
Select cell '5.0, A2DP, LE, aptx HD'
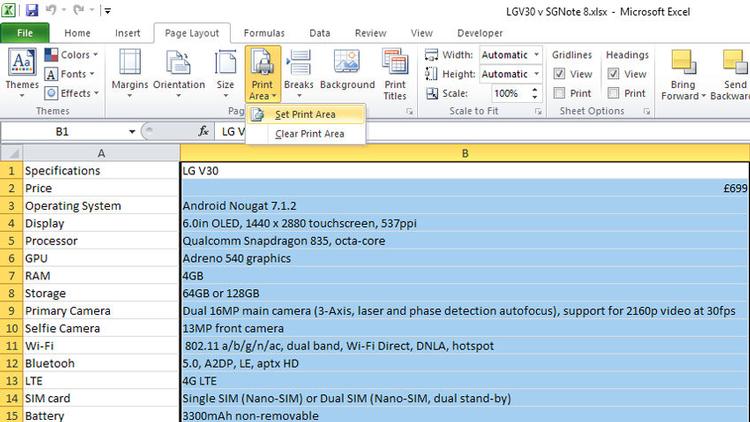464,363
